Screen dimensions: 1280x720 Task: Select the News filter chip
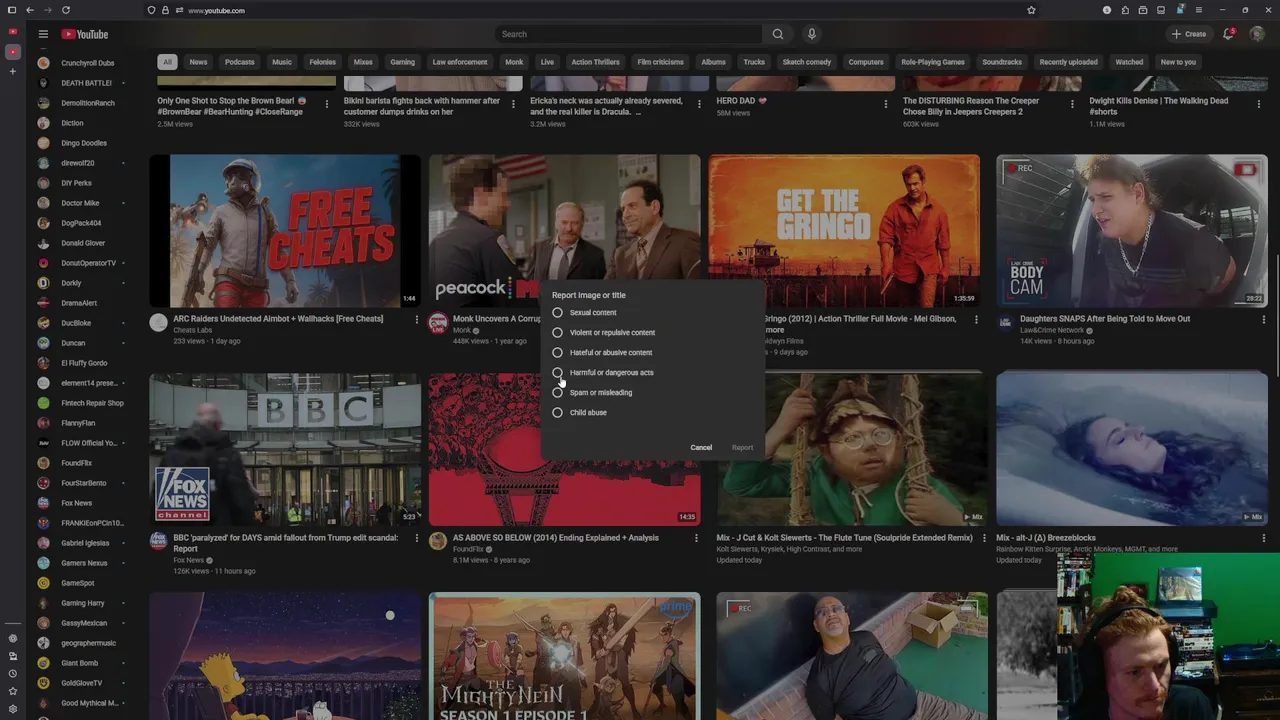pyautogui.click(x=199, y=62)
